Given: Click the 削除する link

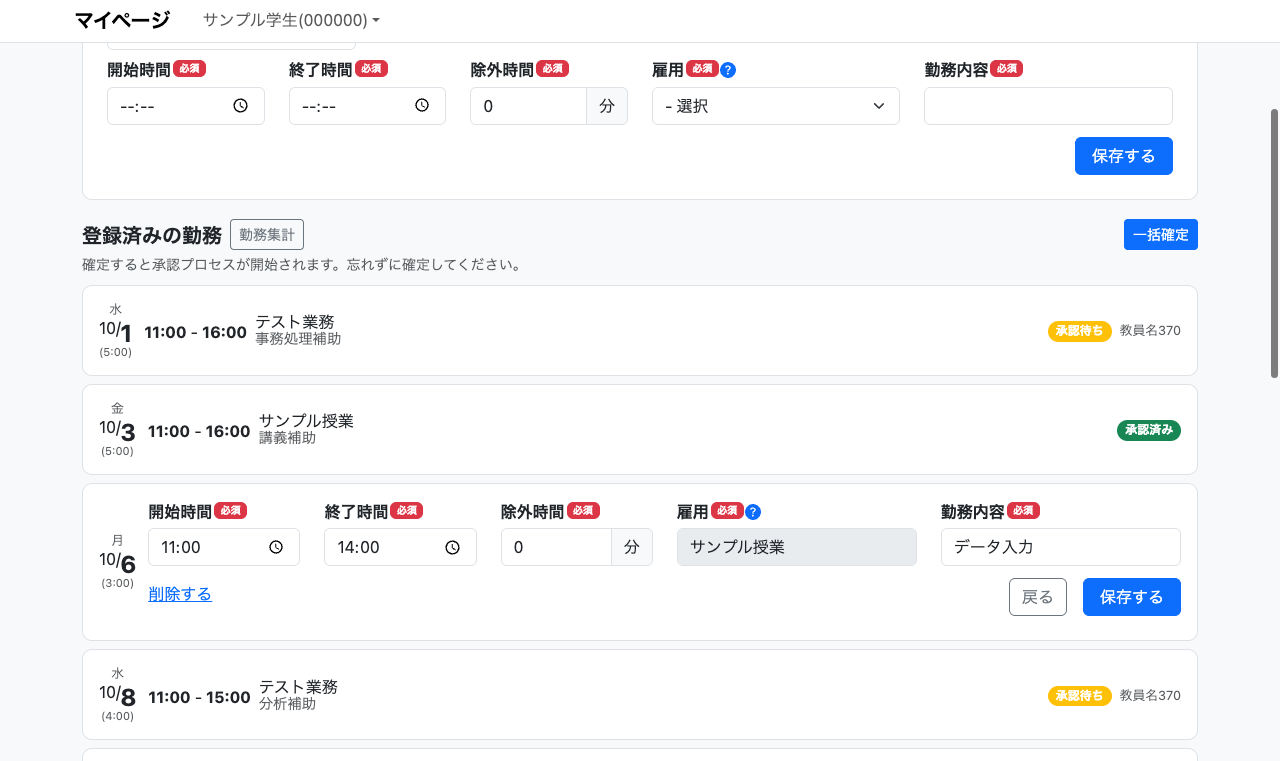Looking at the screenshot, I should click(180, 594).
